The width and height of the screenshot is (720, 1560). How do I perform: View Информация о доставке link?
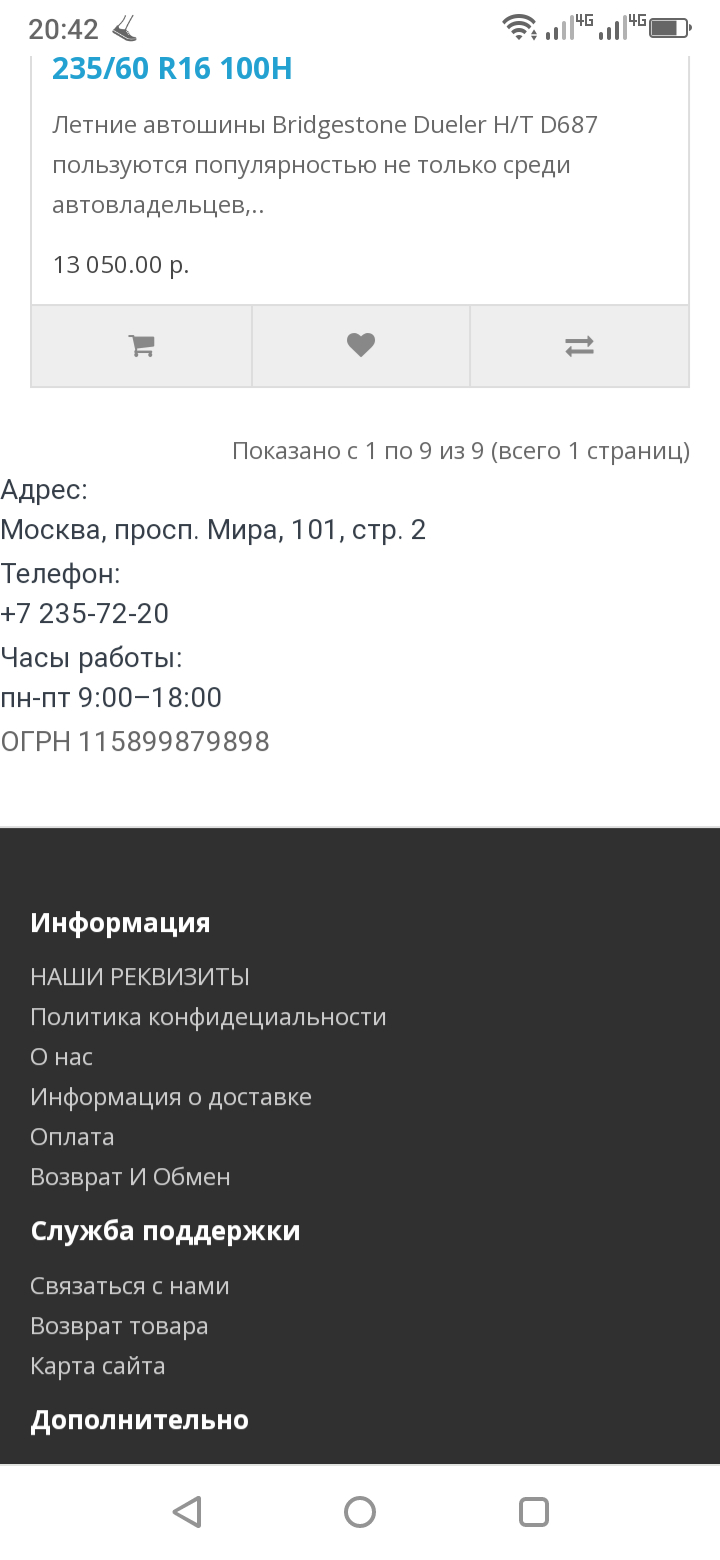pyautogui.click(x=171, y=1097)
